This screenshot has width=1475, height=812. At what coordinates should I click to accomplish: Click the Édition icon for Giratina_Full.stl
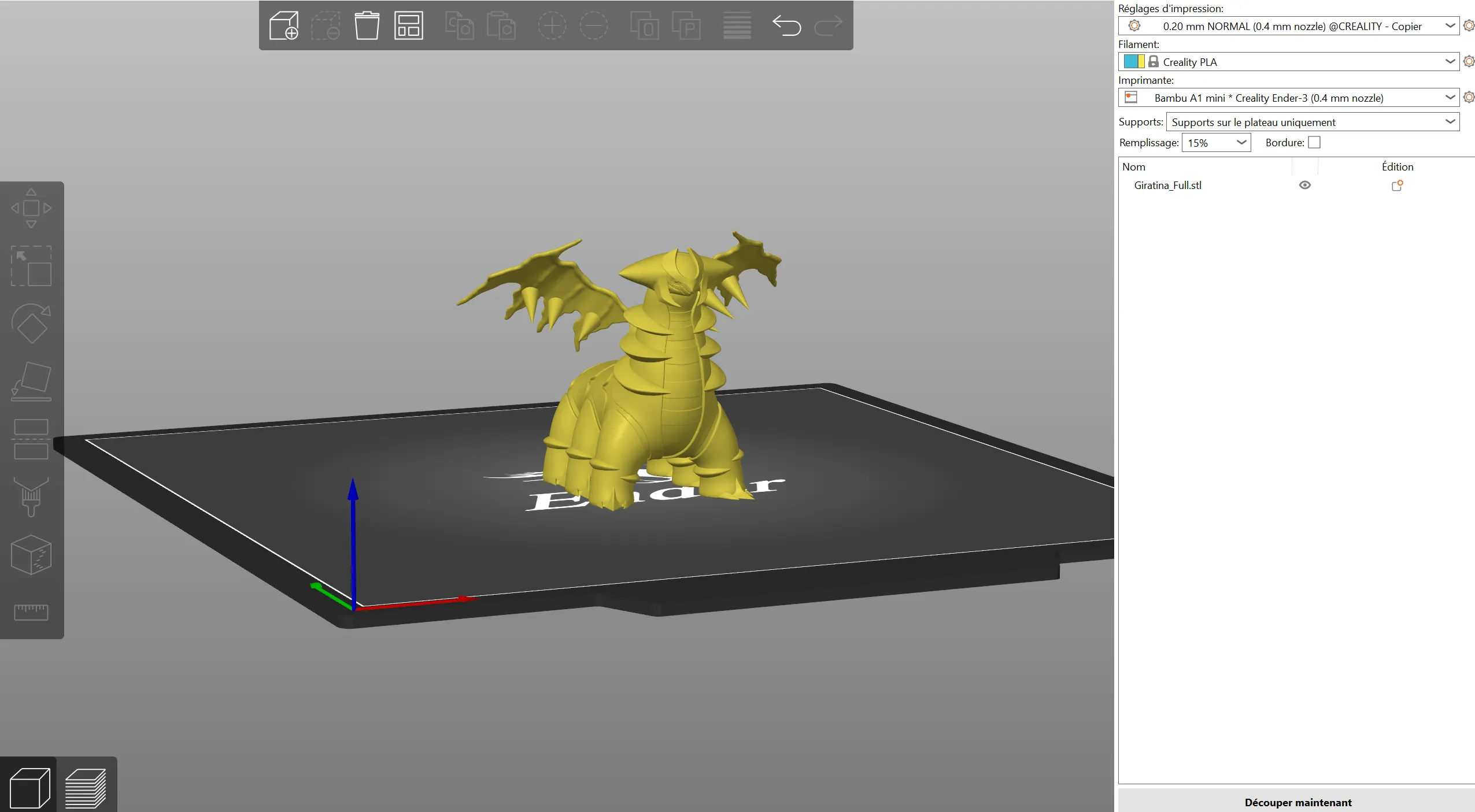click(1397, 186)
